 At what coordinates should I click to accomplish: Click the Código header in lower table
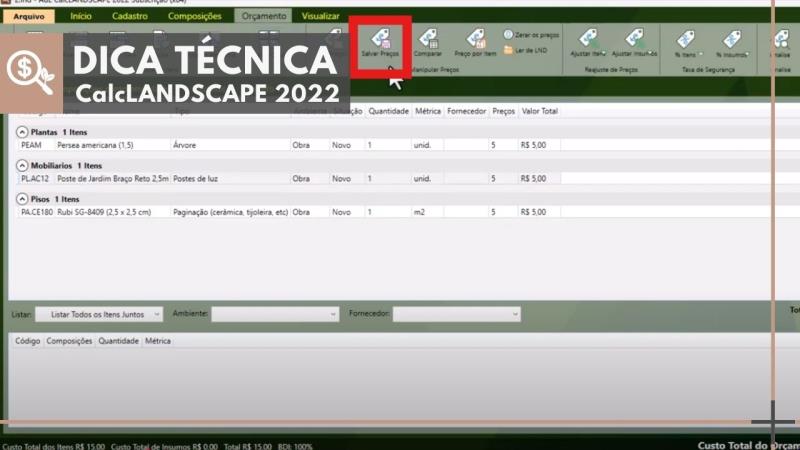tap(27, 341)
